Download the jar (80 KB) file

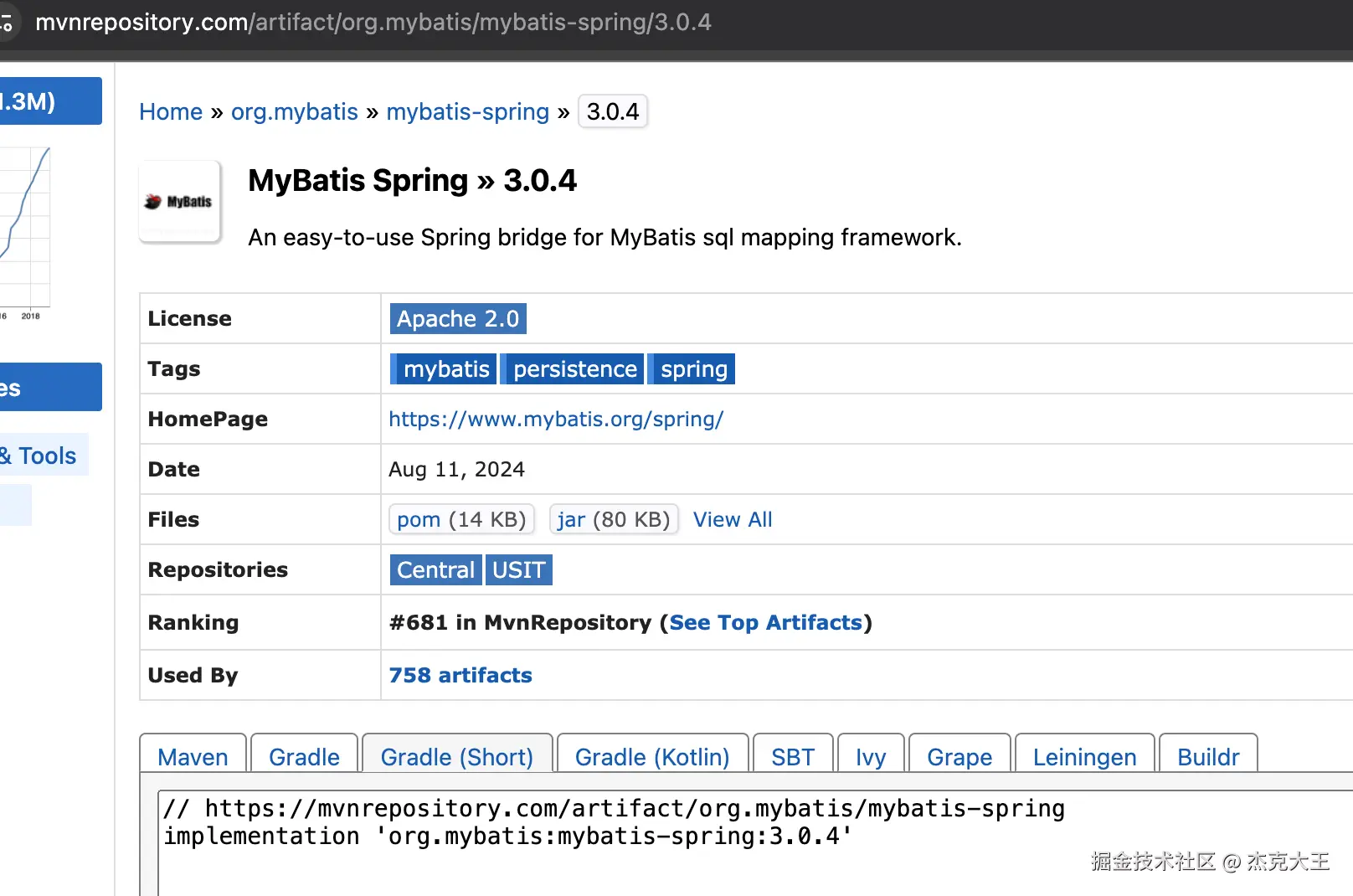(613, 519)
